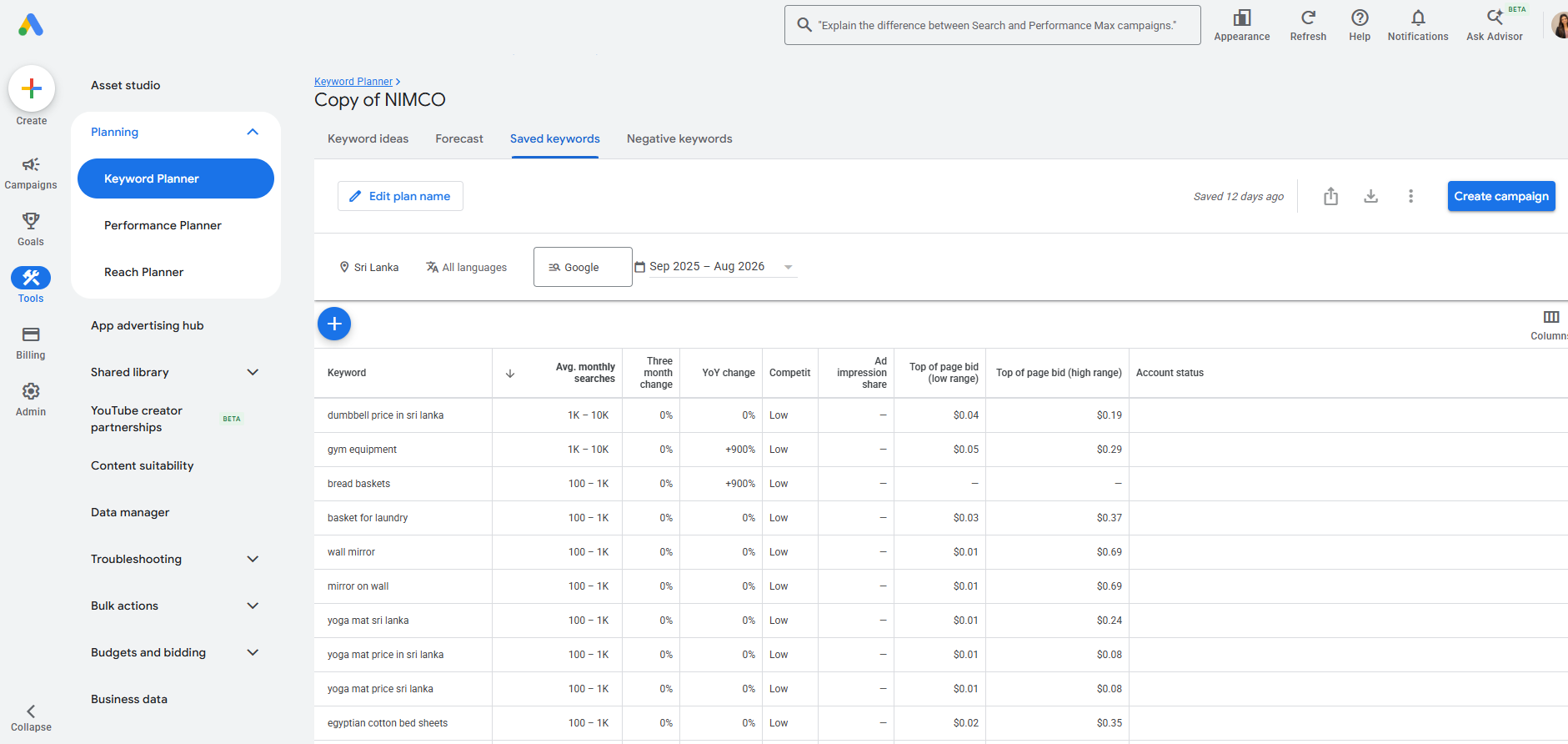This screenshot has width=1568, height=744.
Task: Click the Edit plan name button
Action: point(400,196)
